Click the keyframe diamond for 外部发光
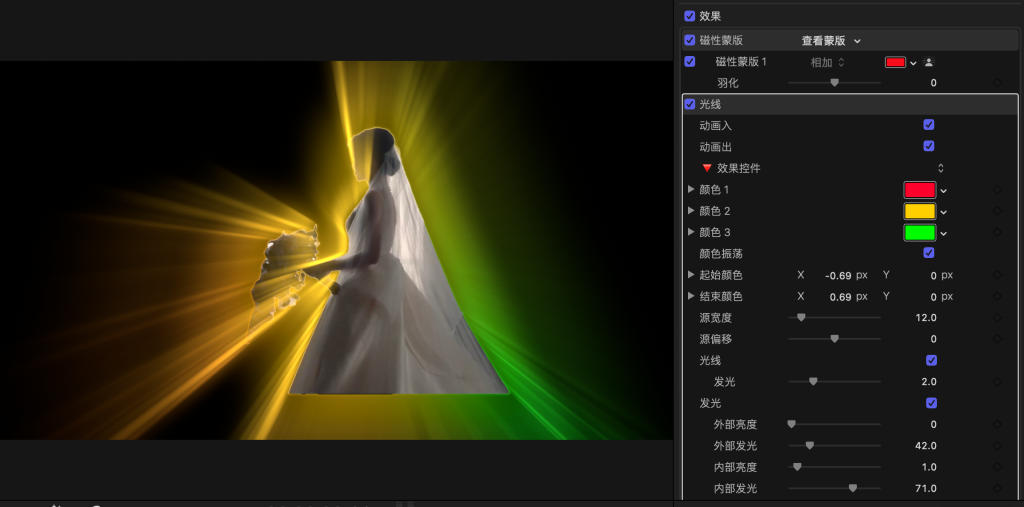 coord(997,446)
